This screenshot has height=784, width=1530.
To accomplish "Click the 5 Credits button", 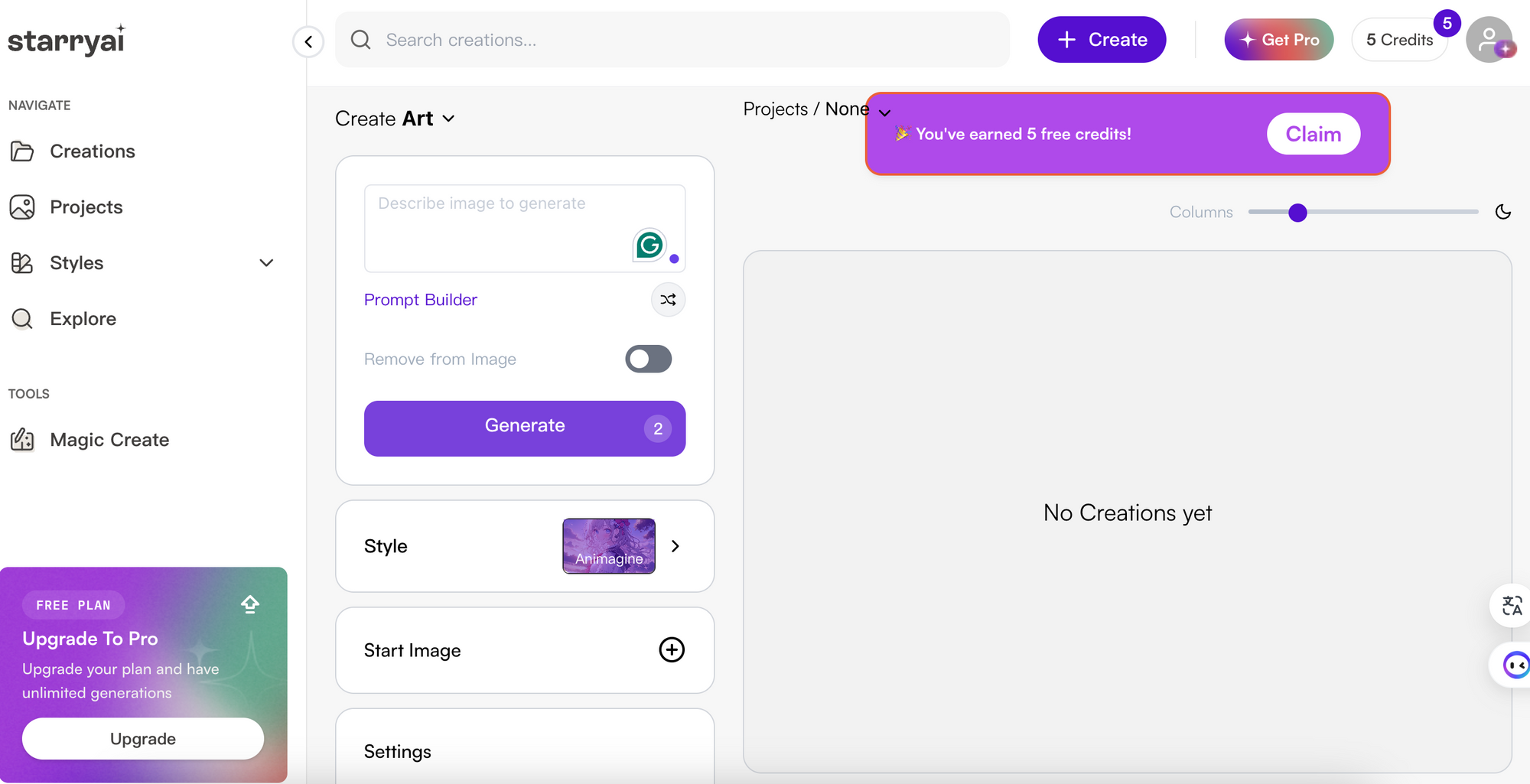I will click(1399, 40).
